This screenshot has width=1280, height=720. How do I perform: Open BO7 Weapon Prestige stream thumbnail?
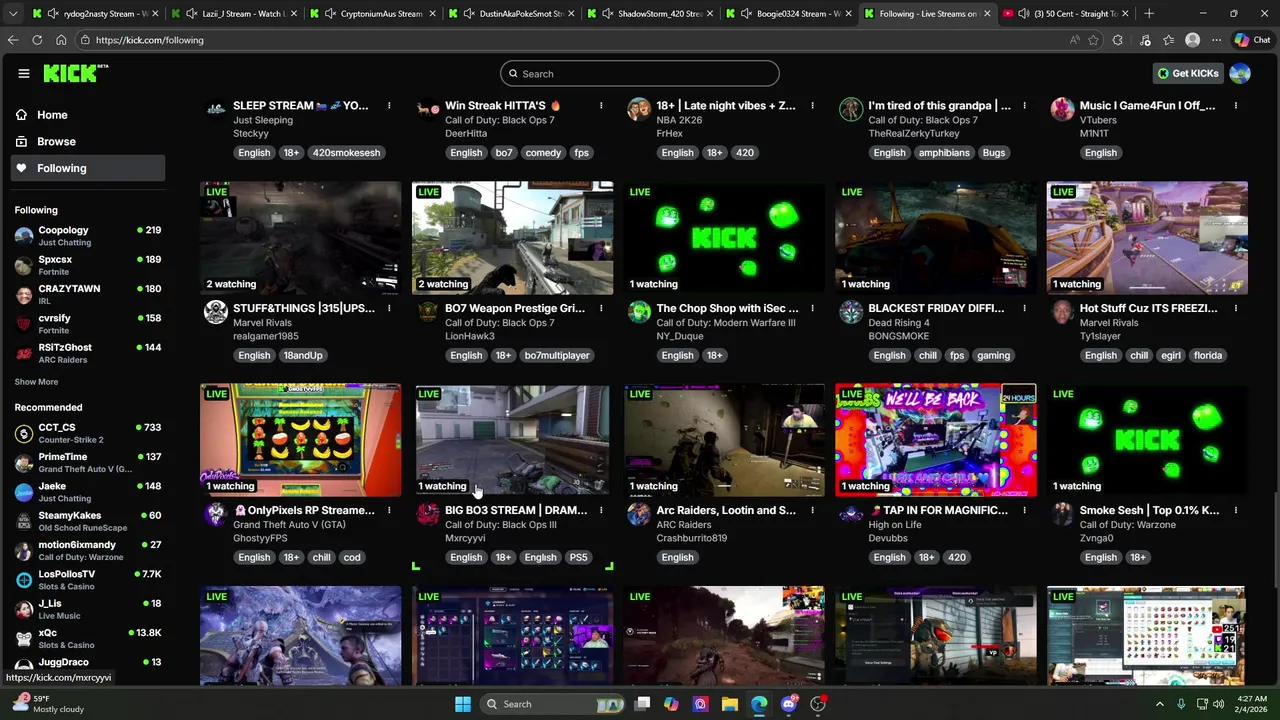[512, 238]
